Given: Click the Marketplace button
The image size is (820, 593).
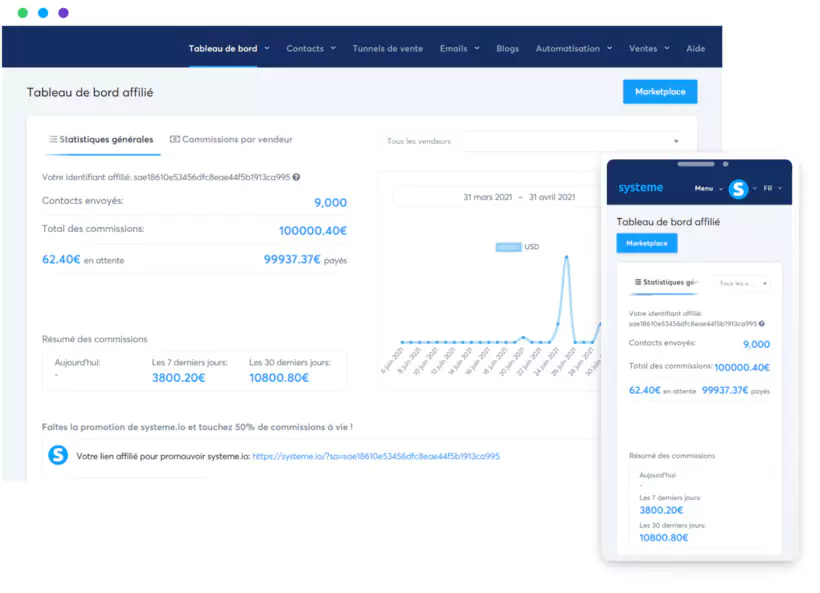Looking at the screenshot, I should pos(659,91).
